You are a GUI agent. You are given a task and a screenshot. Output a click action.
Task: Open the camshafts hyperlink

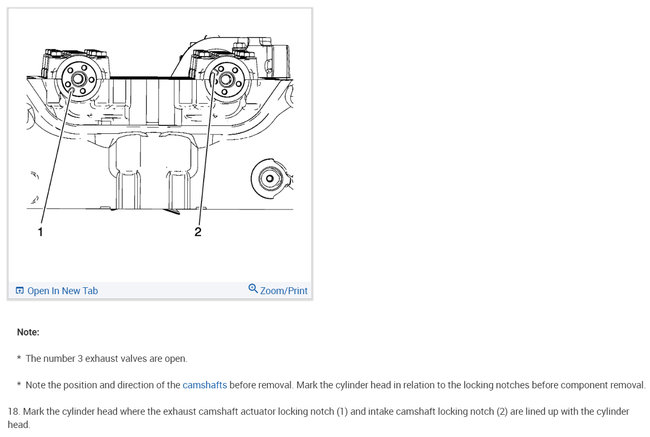[205, 385]
